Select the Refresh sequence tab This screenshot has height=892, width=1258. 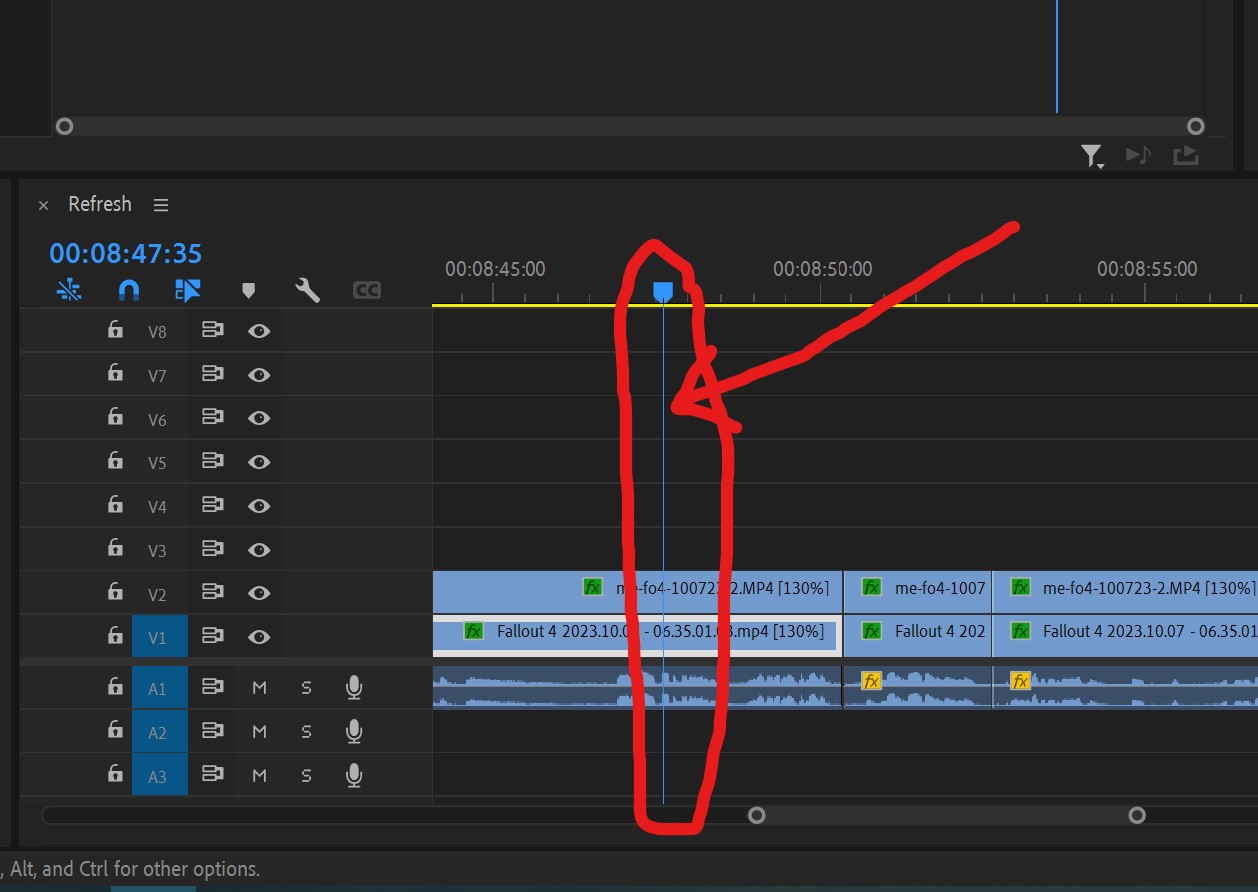tap(99, 204)
